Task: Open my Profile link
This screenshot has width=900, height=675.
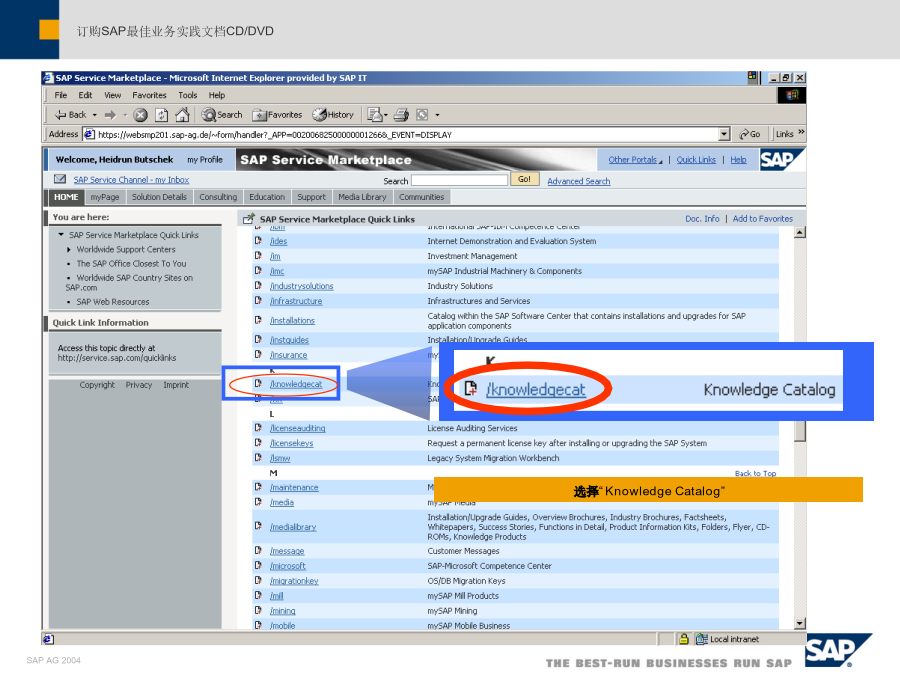Action: (205, 160)
